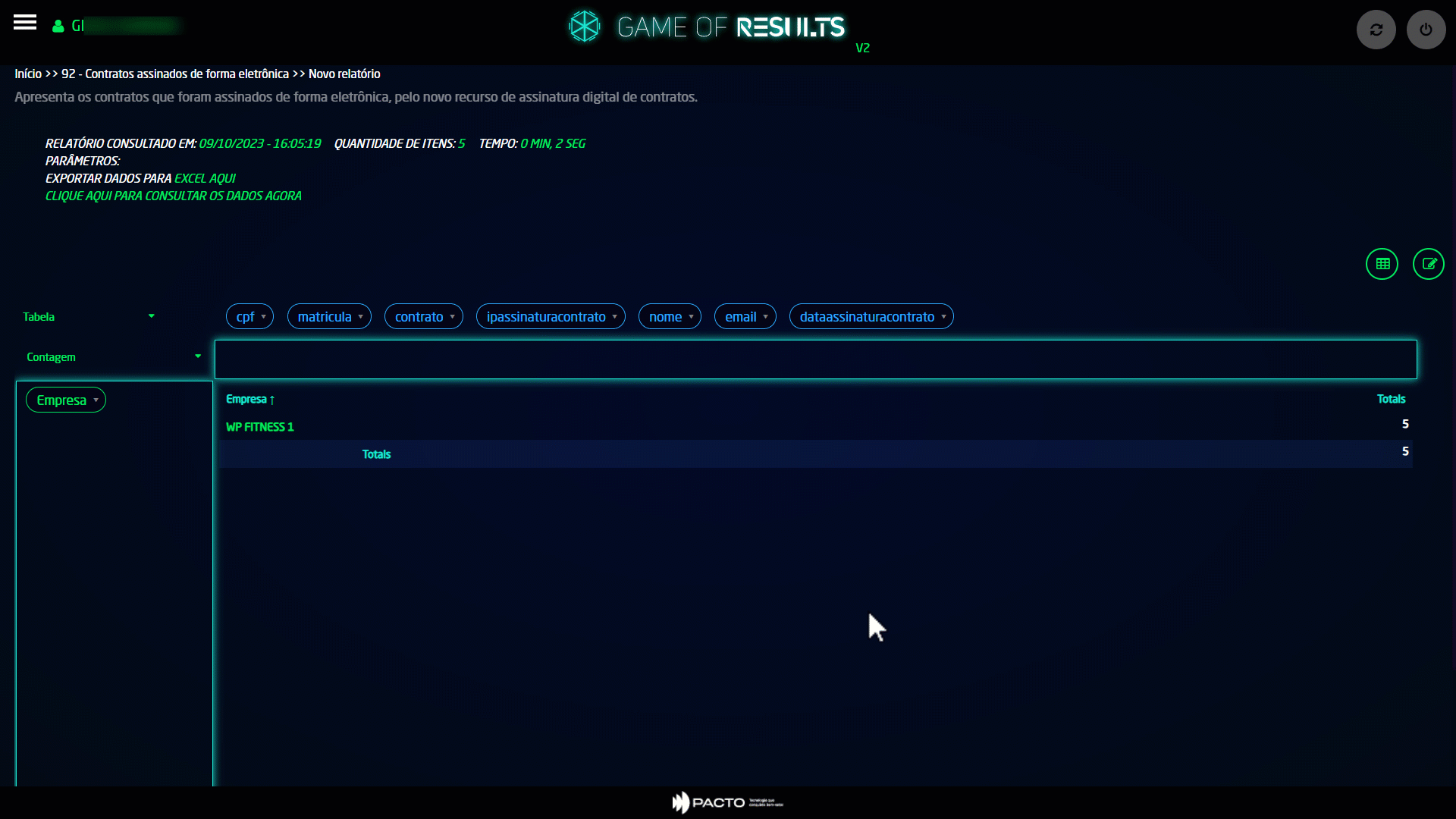Click the empty column drop area
Image resolution: width=1456 pixels, height=819 pixels.
815,359
